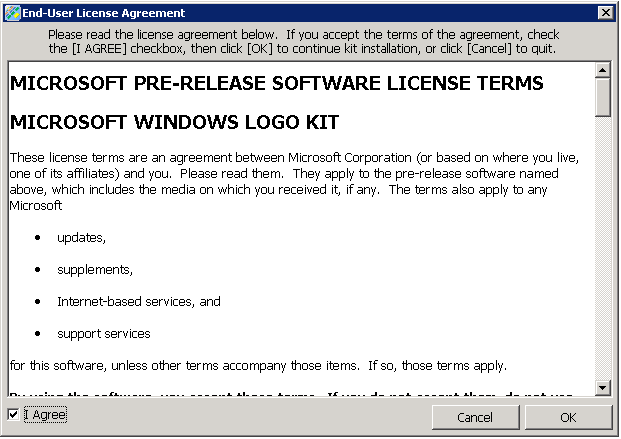Click the "MICROSOFT PRE-RELEASE SOFTWARE LICENSE TERMS" heading
621x439 pixels.
tap(276, 83)
